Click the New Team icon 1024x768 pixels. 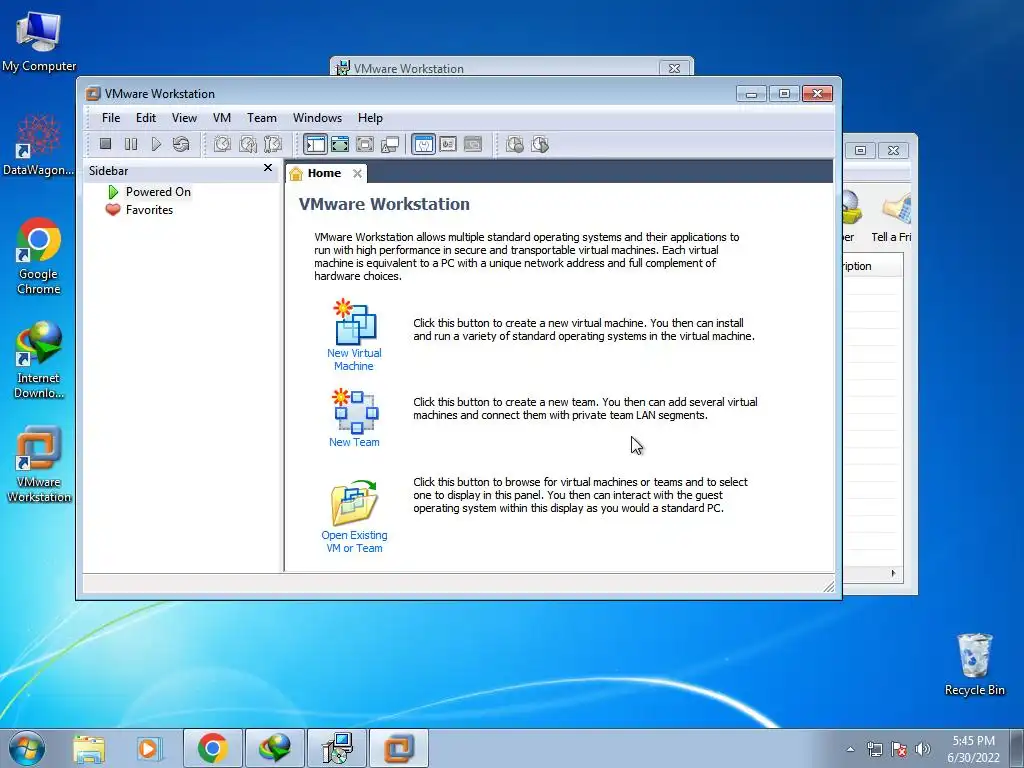click(355, 411)
